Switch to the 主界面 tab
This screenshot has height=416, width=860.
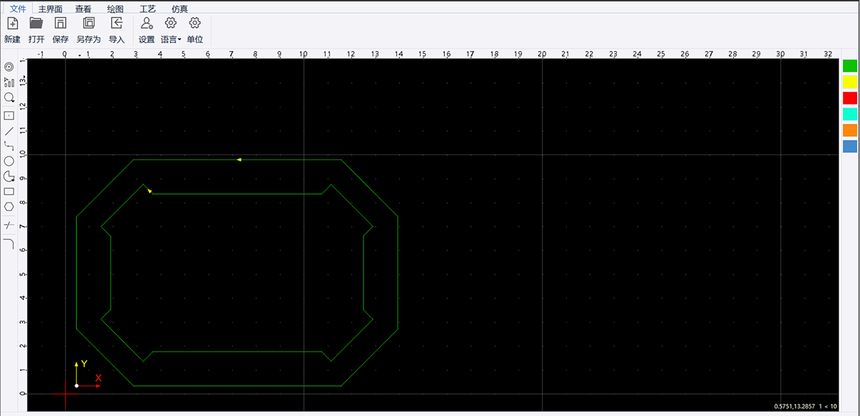(x=50, y=9)
